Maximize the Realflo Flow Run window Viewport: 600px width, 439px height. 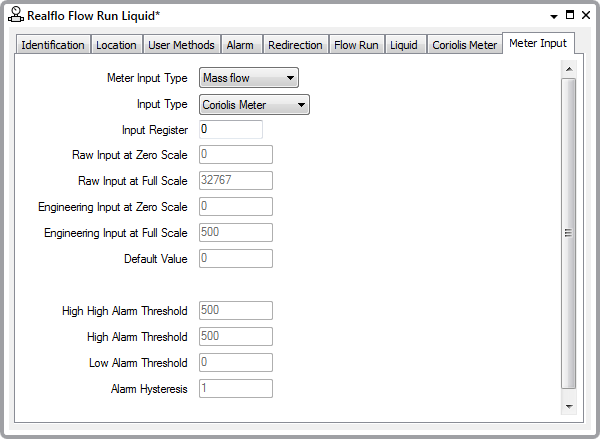click(x=570, y=15)
